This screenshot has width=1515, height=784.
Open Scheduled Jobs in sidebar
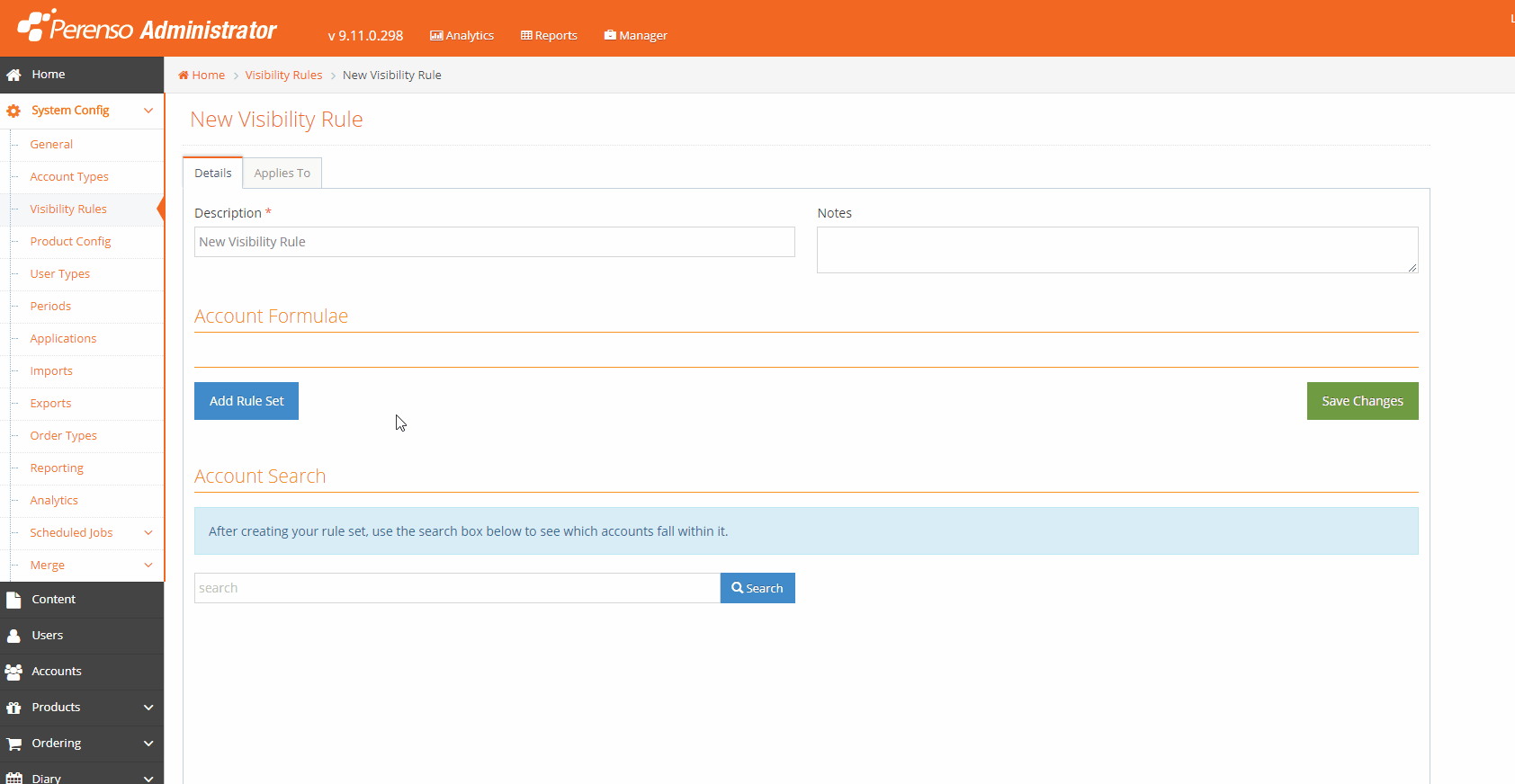pos(71,533)
